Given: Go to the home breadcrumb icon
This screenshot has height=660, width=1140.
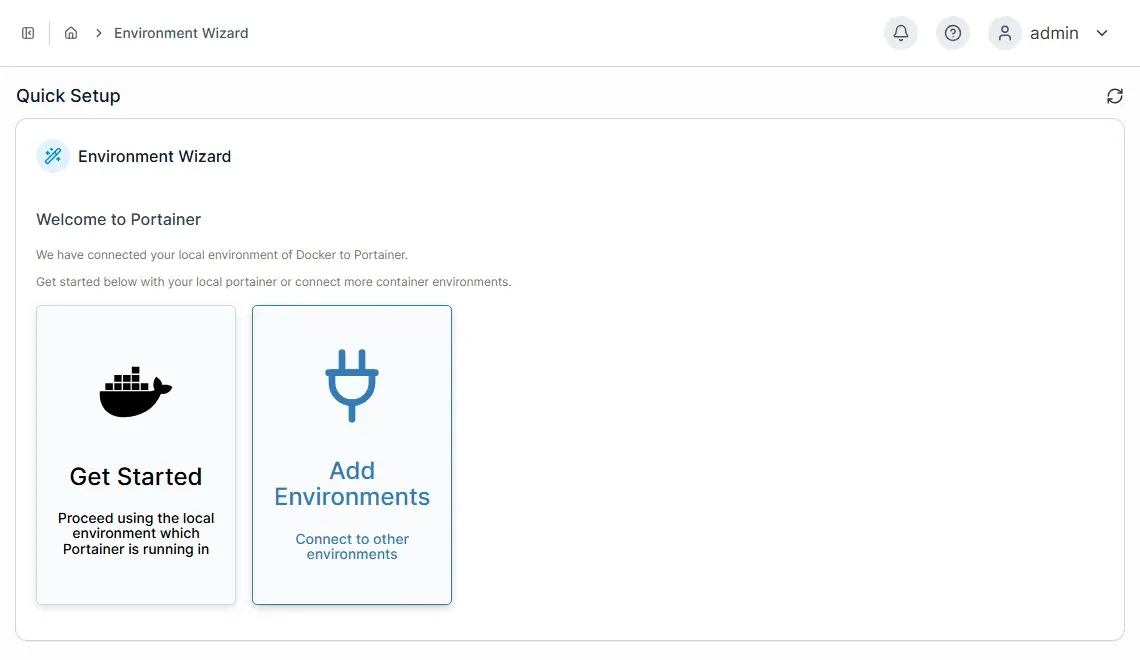Looking at the screenshot, I should pos(71,33).
